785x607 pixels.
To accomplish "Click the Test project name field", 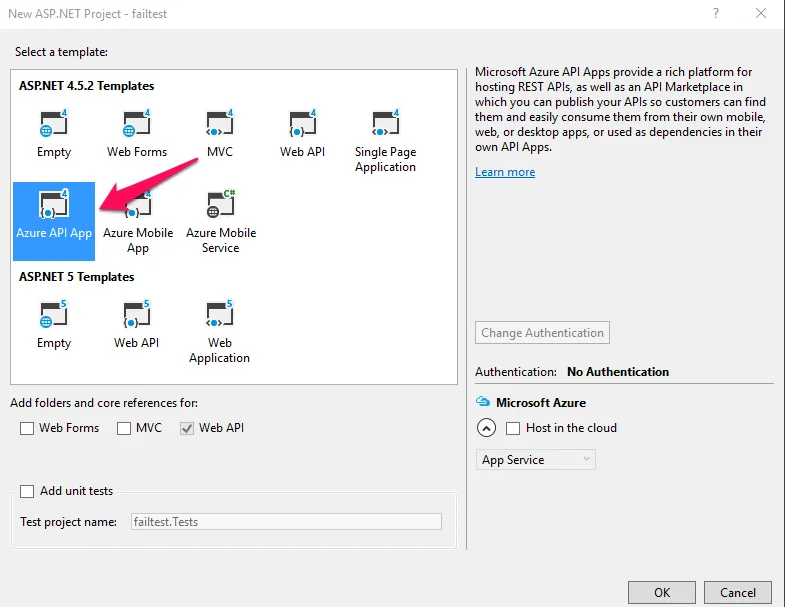I will [286, 521].
